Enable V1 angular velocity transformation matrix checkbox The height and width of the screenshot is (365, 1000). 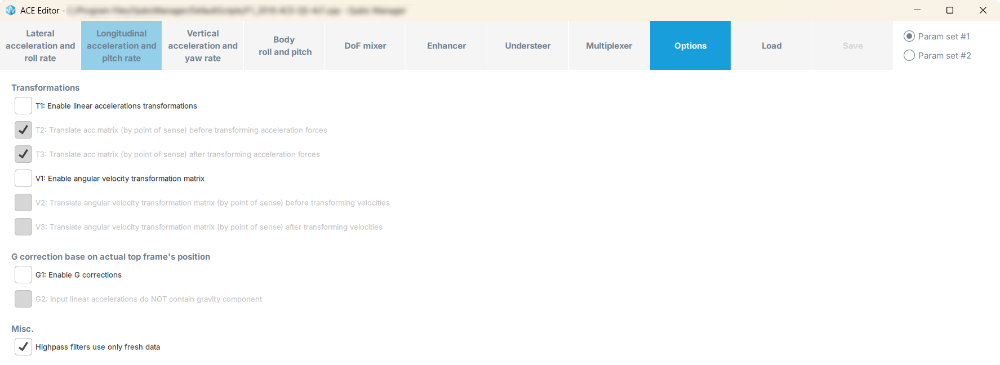(23, 179)
